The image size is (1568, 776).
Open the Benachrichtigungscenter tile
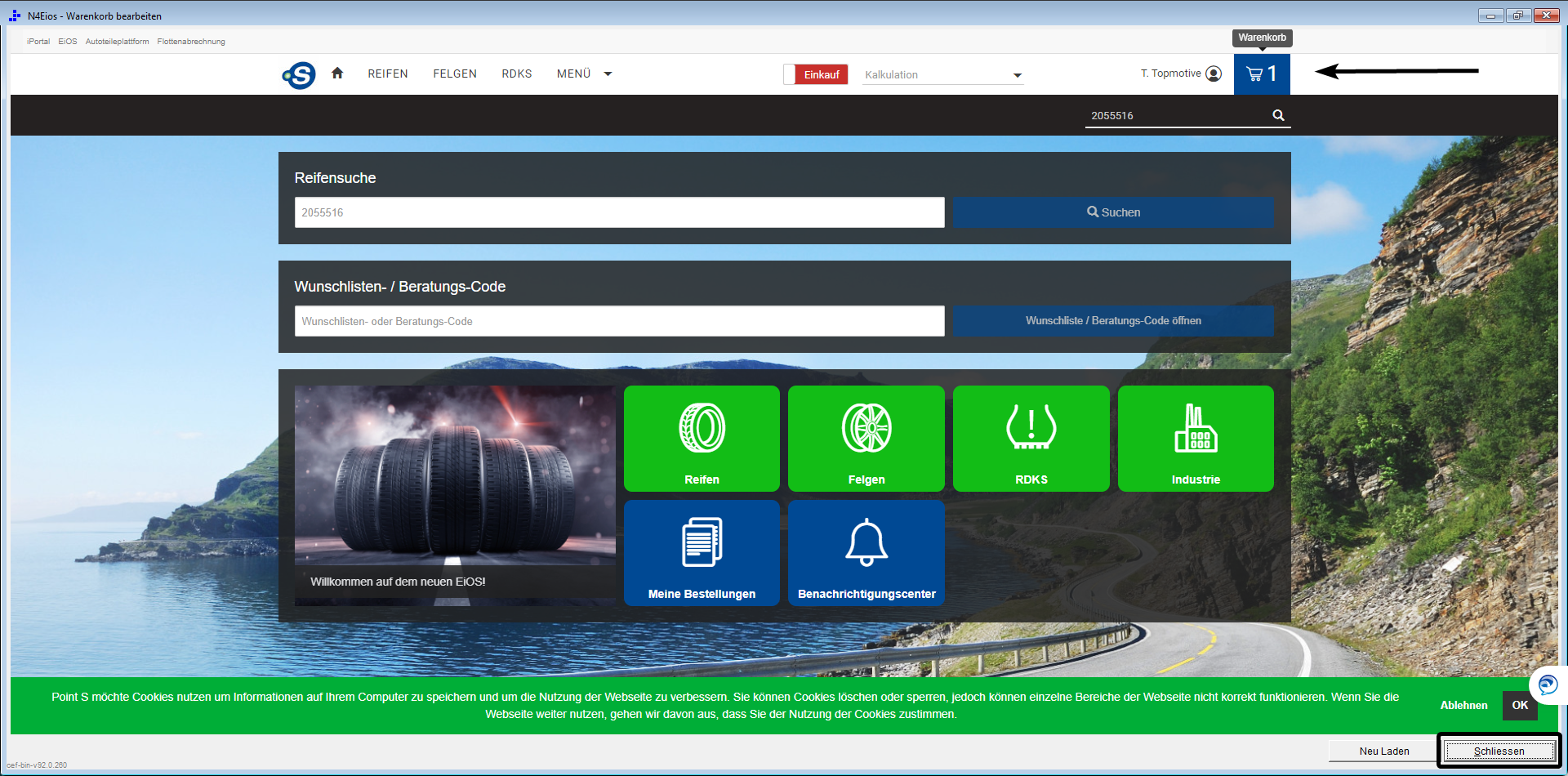866,553
